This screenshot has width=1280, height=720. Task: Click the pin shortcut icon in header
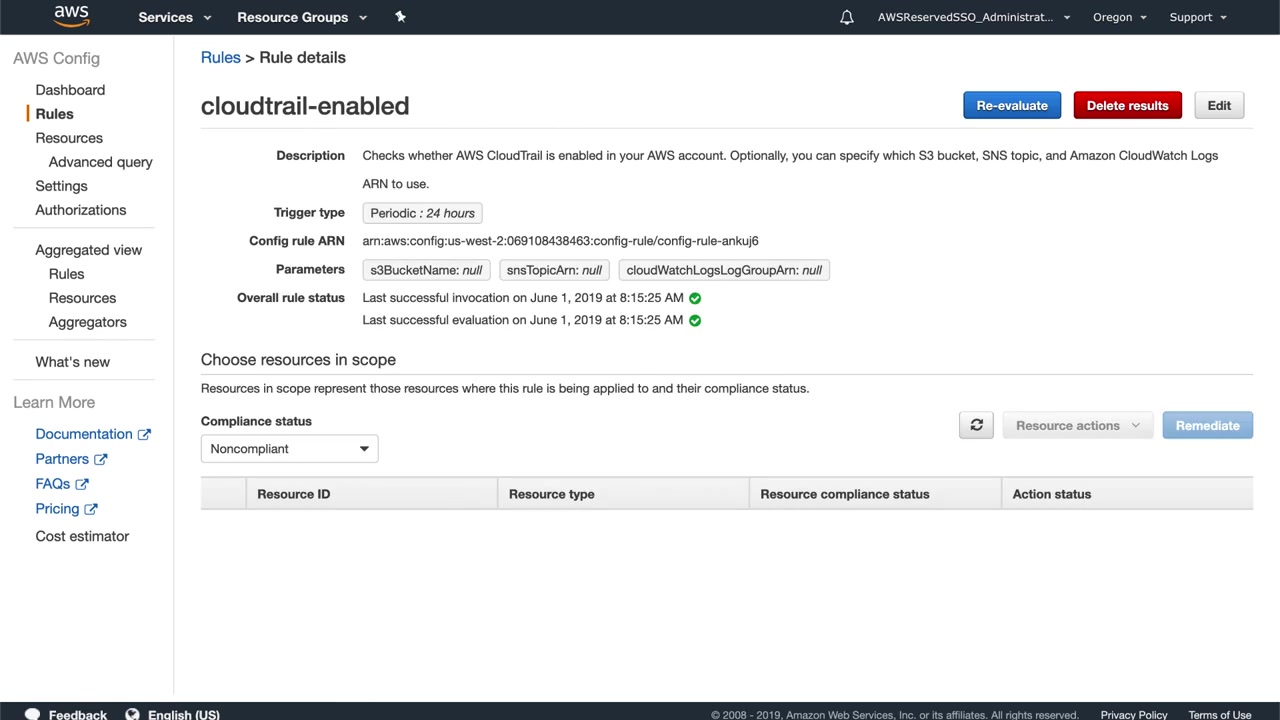point(400,17)
